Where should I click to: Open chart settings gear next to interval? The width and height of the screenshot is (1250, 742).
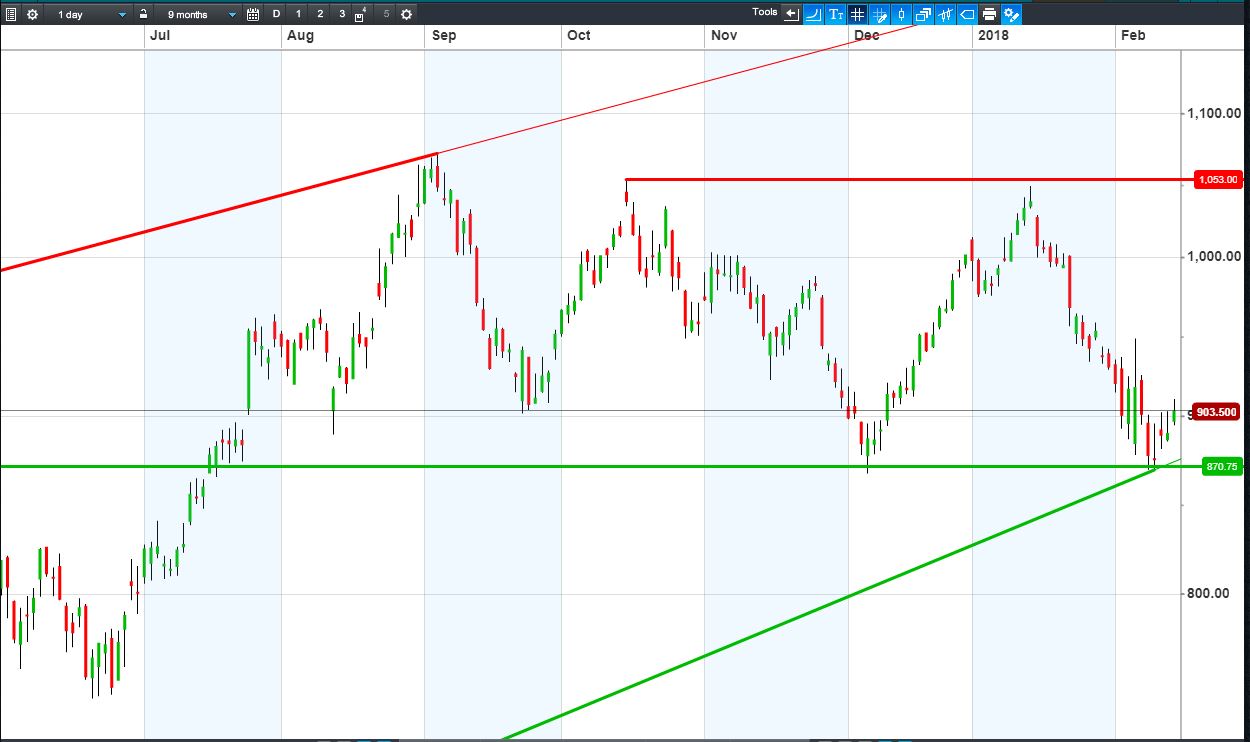[x=32, y=14]
